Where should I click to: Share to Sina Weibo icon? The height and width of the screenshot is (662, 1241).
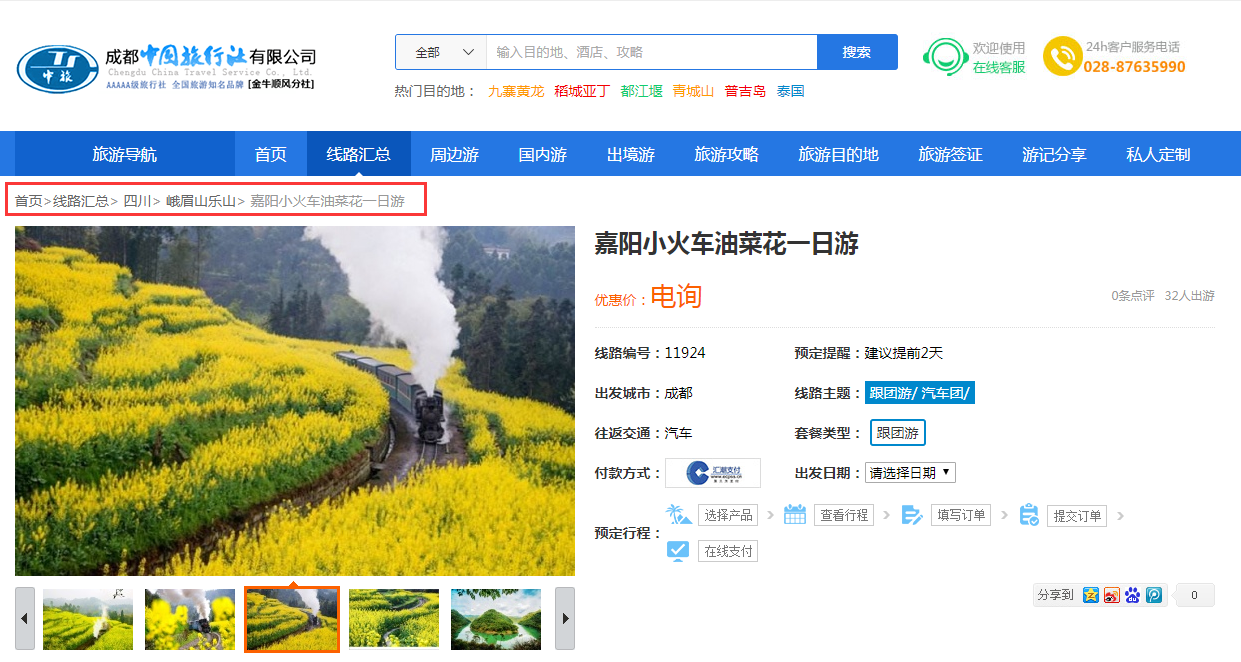pos(1112,595)
